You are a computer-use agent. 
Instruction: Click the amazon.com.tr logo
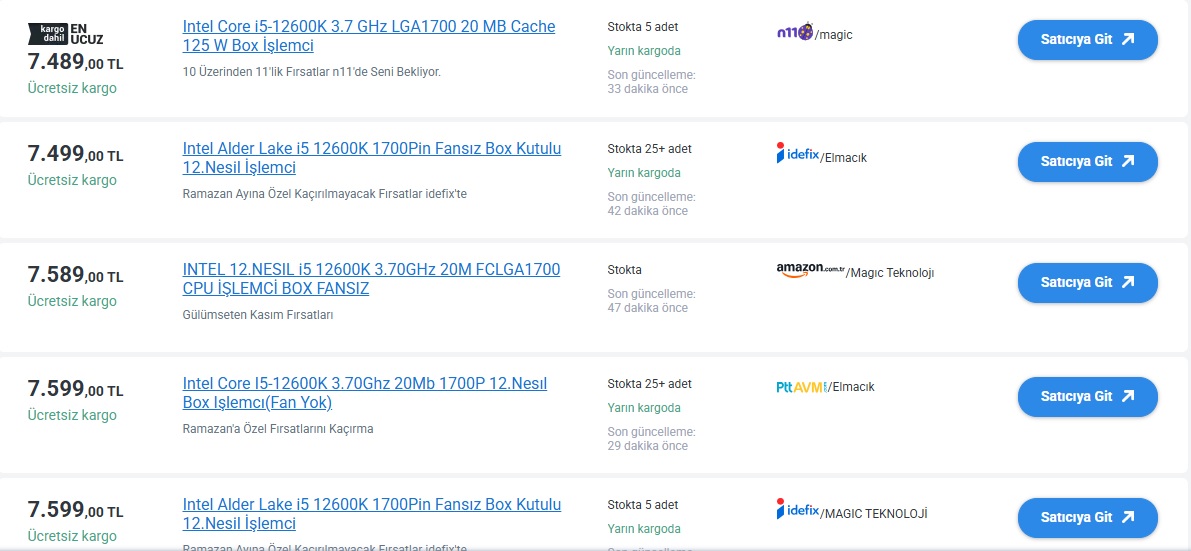[810, 270]
